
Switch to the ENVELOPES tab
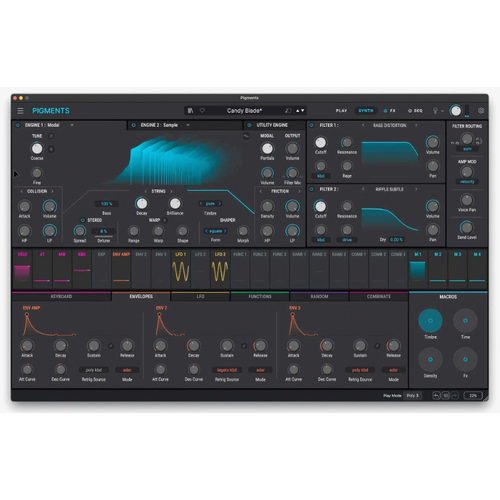(x=141, y=296)
